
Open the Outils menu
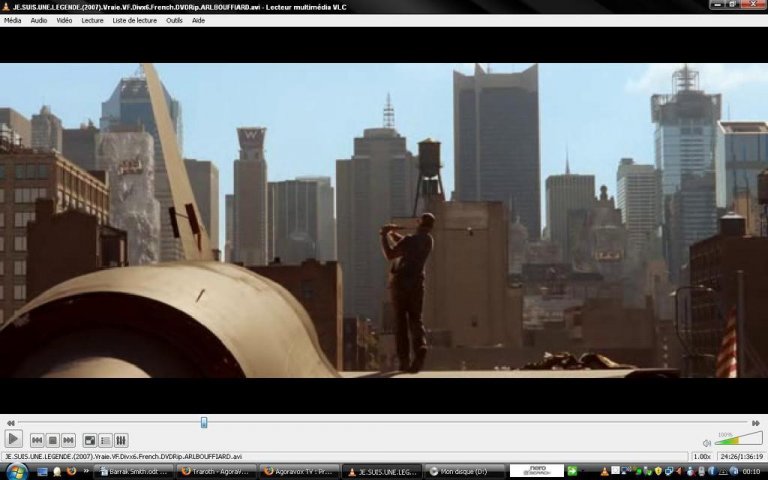coord(174,21)
